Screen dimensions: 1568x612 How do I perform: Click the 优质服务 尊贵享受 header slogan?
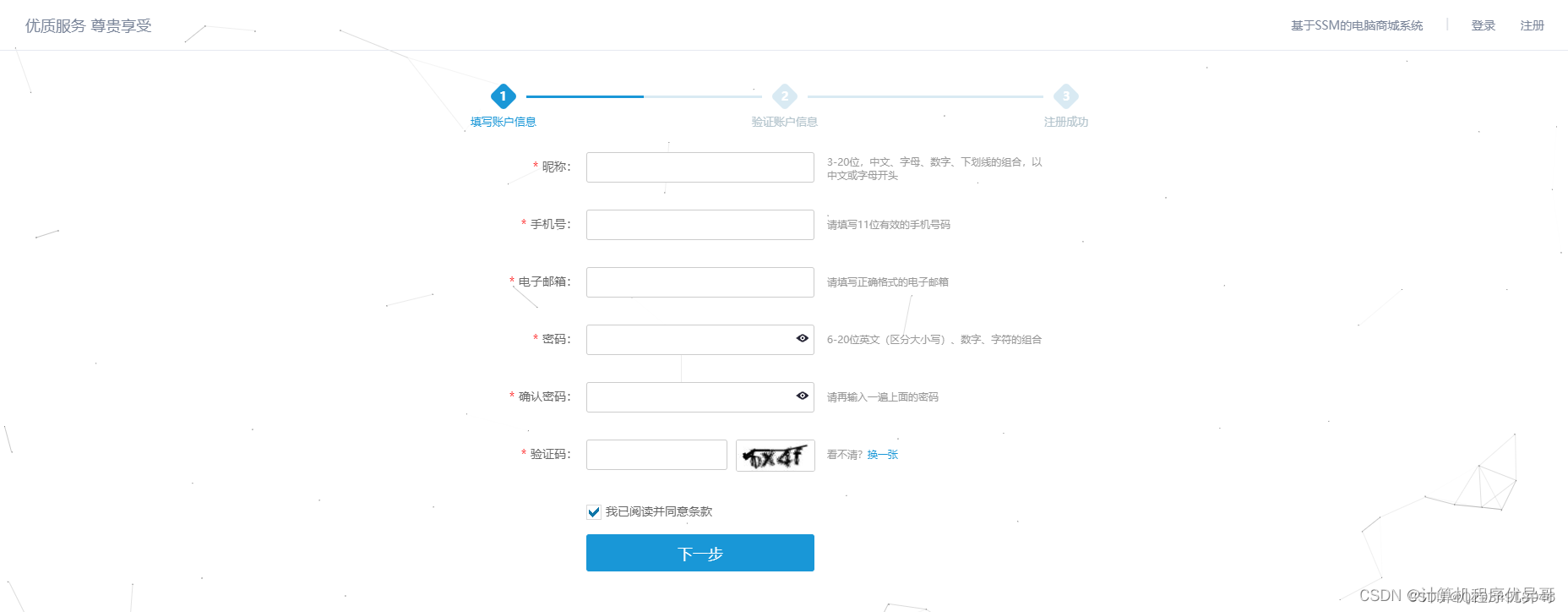tap(89, 26)
